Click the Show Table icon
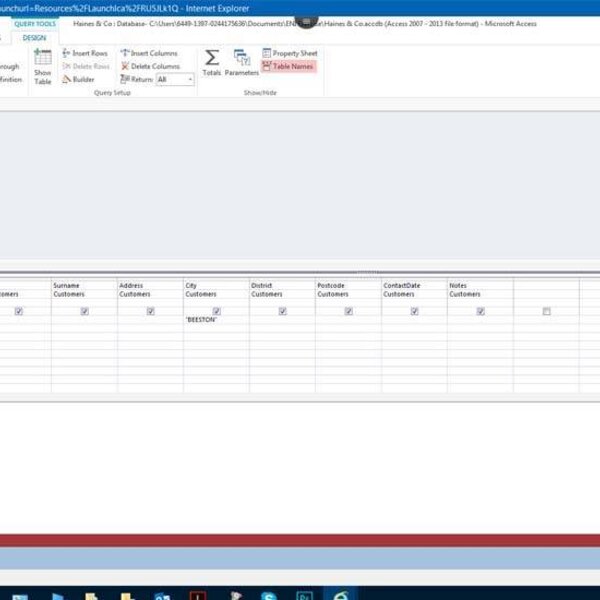The image size is (600, 600). [x=43, y=67]
